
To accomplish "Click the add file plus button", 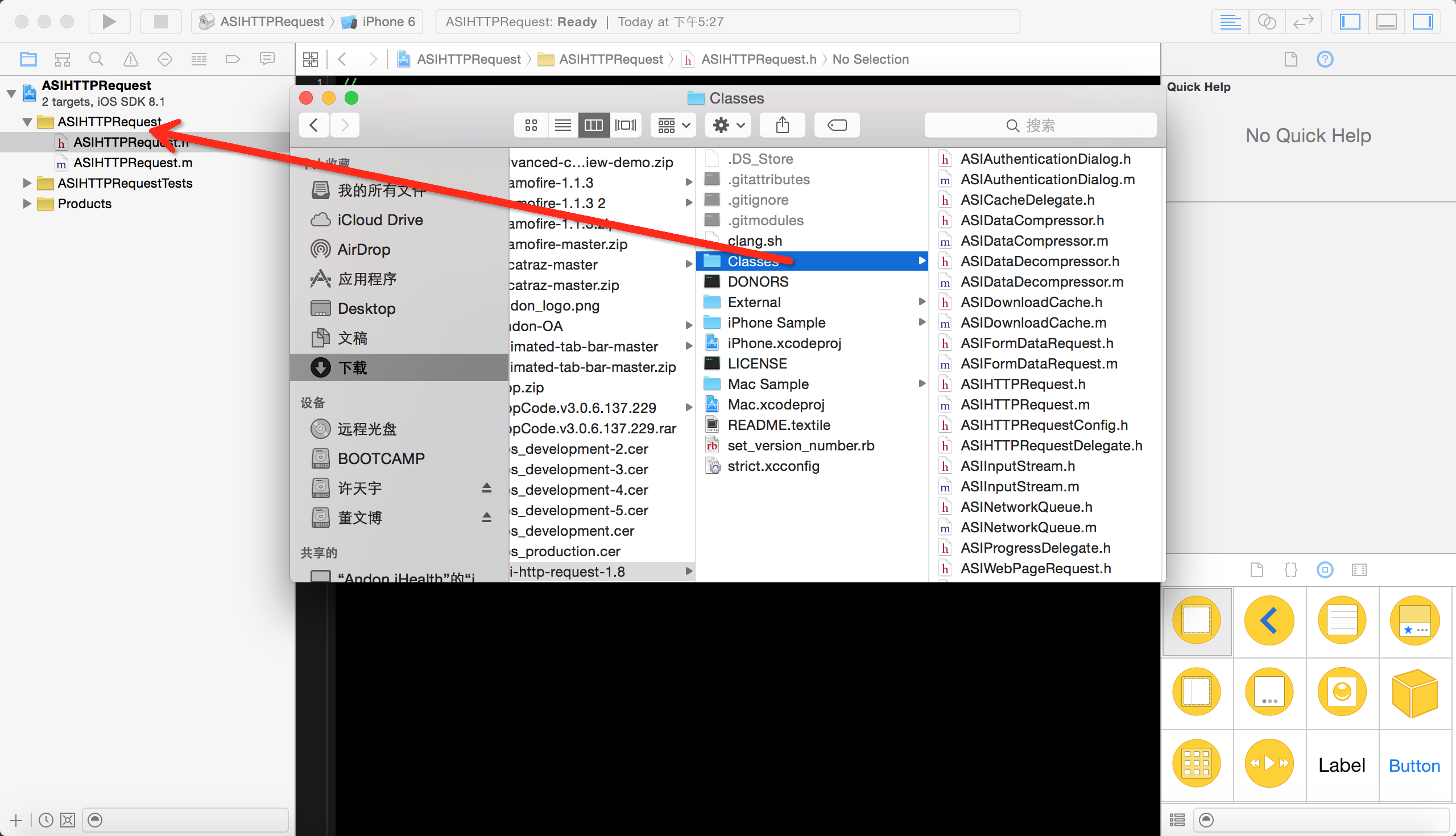I will [16, 820].
